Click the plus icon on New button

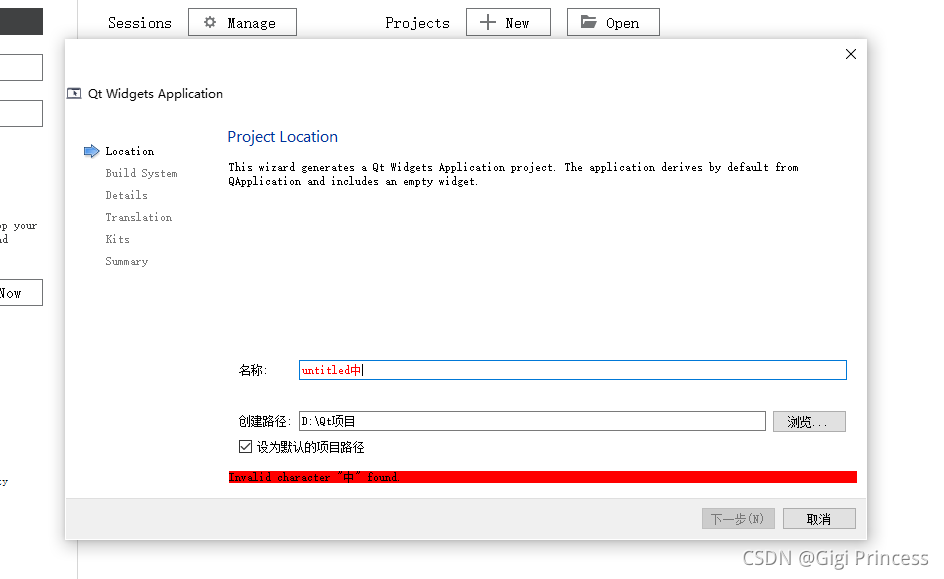click(x=488, y=22)
